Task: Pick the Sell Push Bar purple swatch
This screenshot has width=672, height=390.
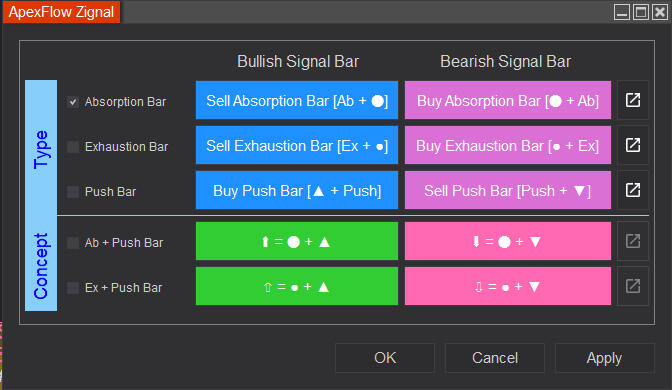Action: point(508,190)
